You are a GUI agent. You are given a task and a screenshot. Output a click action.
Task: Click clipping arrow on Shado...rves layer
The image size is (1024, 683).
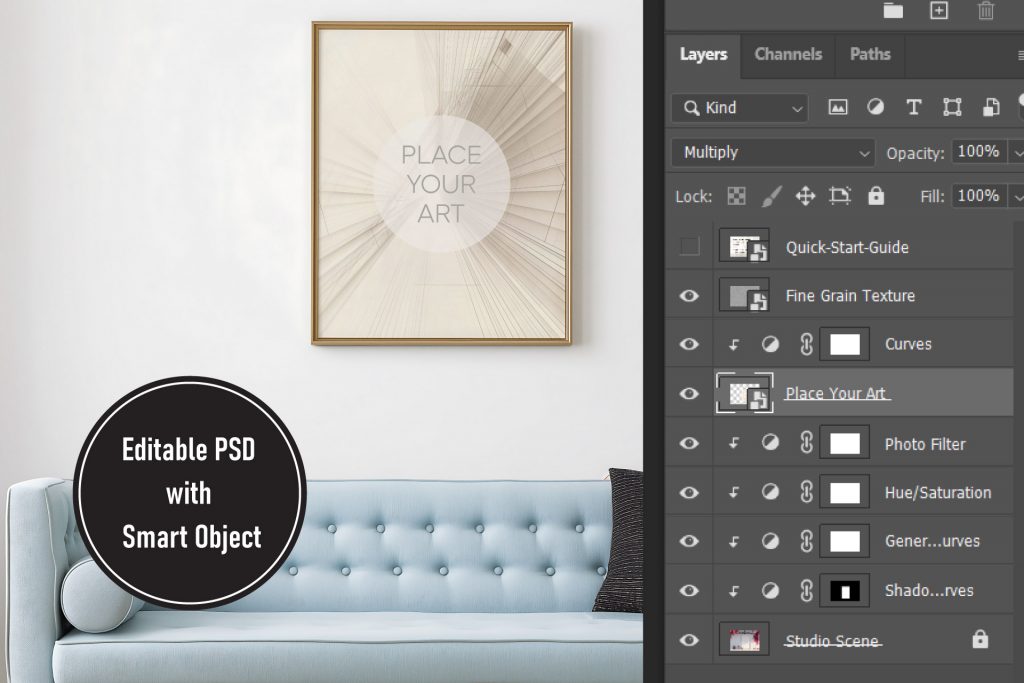734,591
